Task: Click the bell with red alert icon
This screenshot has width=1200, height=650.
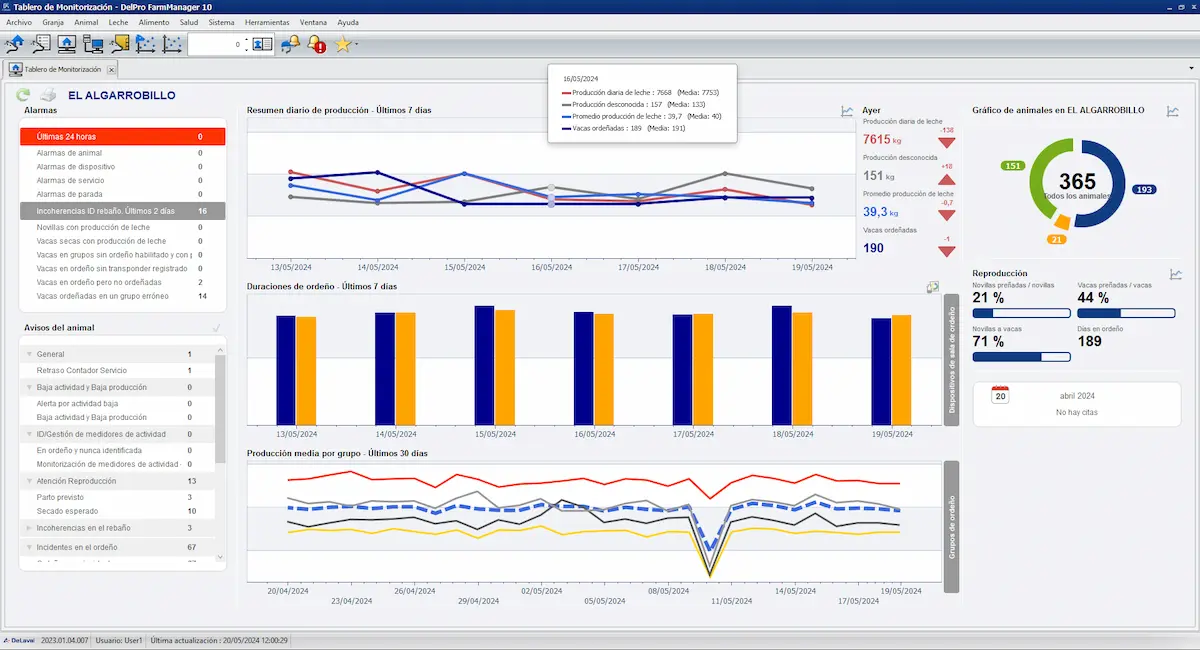Action: (316, 44)
